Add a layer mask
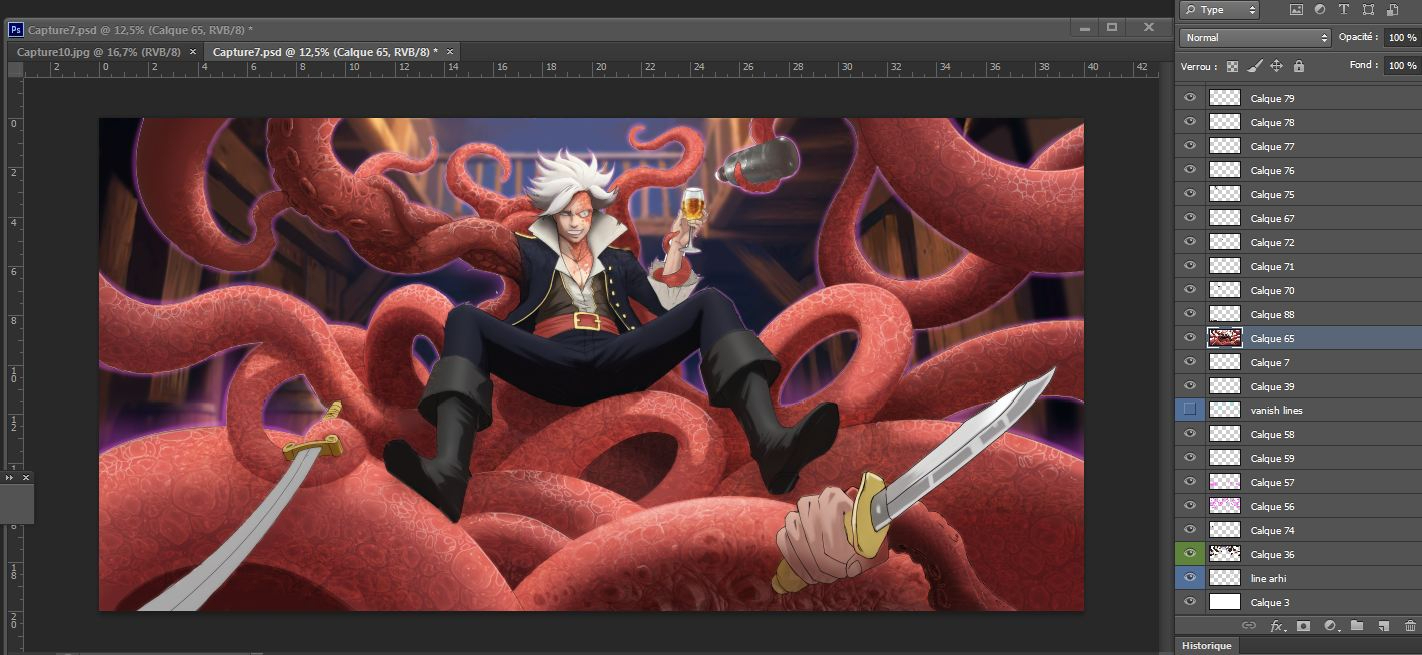 (1303, 626)
